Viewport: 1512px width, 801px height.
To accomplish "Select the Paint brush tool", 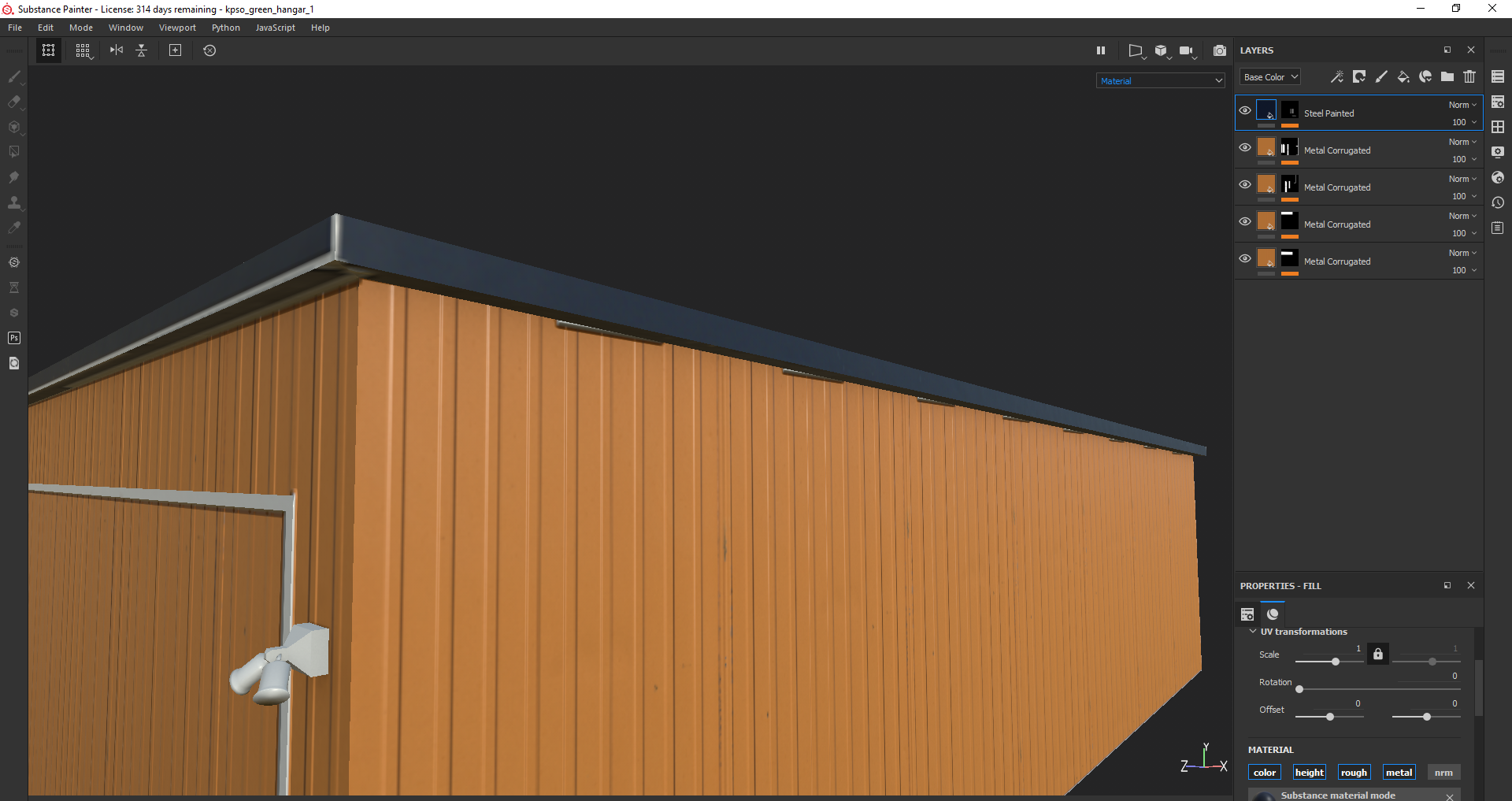I will pyautogui.click(x=14, y=76).
